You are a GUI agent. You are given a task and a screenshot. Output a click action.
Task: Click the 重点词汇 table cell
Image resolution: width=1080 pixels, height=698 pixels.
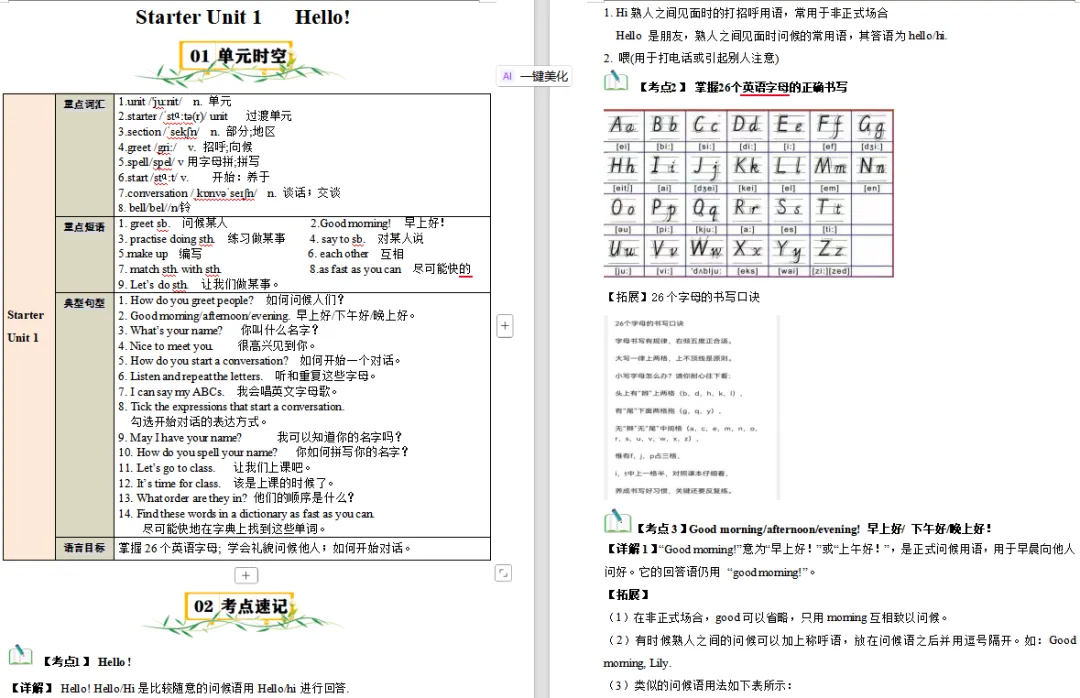click(85, 155)
